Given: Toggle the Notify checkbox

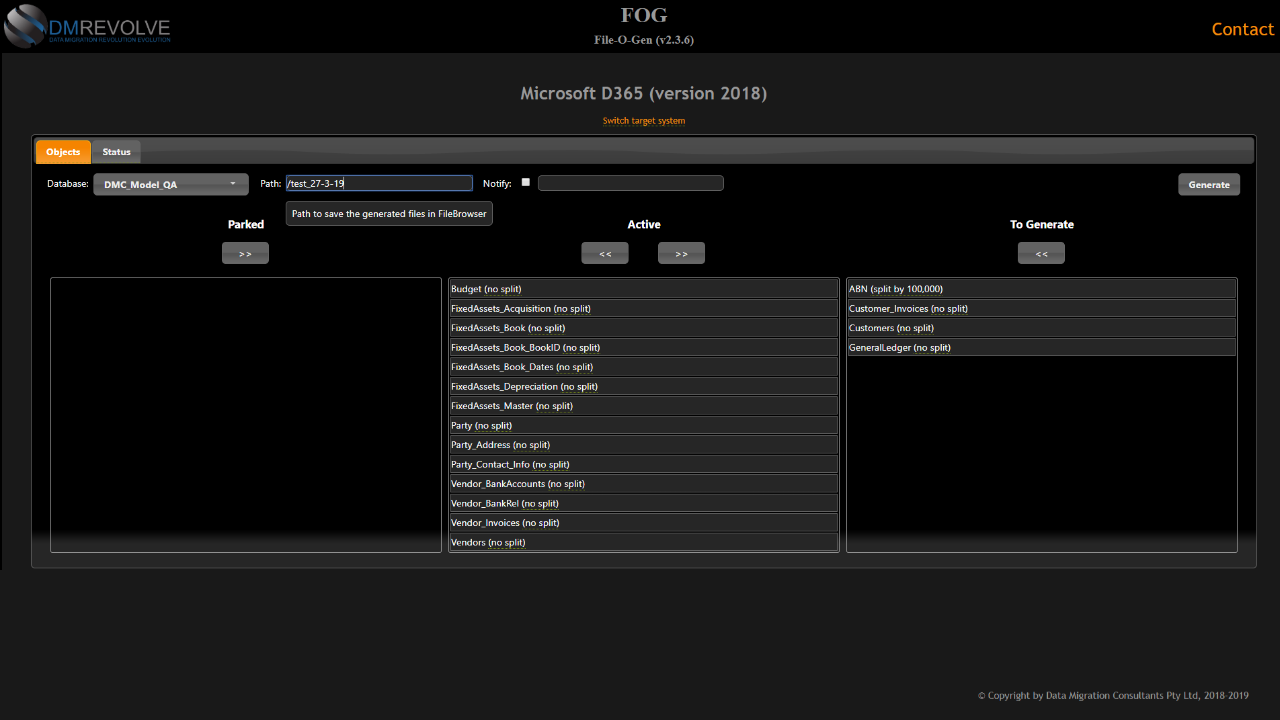Looking at the screenshot, I should coord(526,182).
